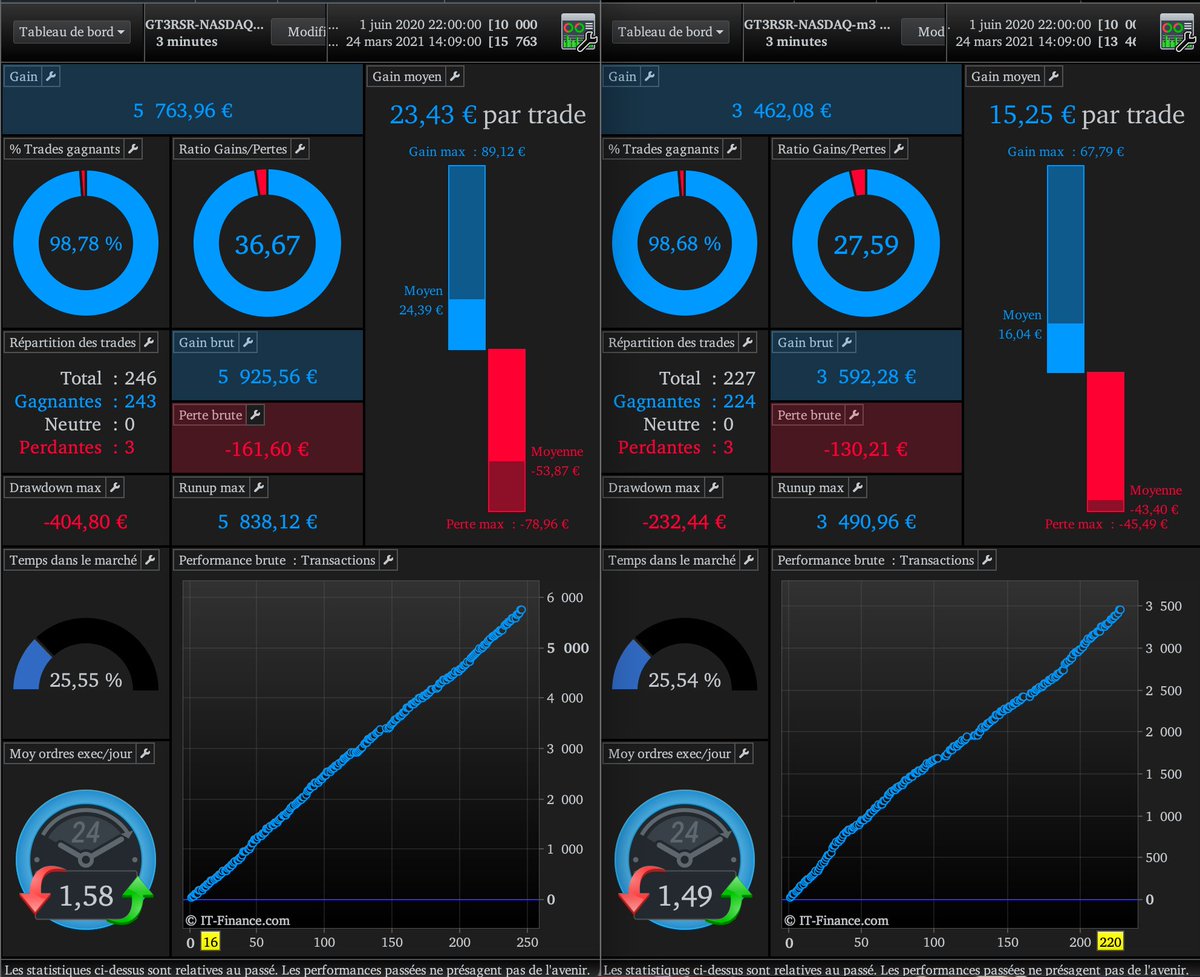Click Performance brute wrench in 246-trade report
This screenshot has height=977, width=1200.
(389, 560)
